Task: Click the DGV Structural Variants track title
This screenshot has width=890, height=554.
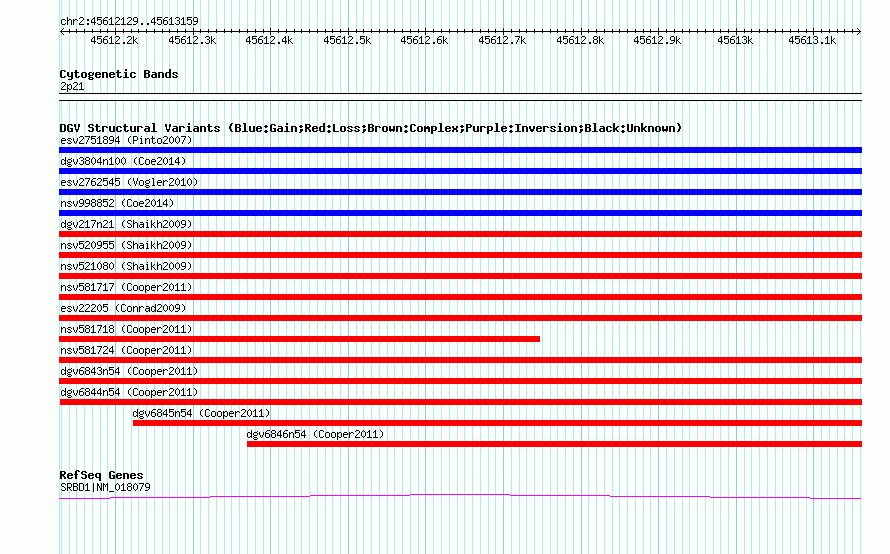Action: point(370,128)
